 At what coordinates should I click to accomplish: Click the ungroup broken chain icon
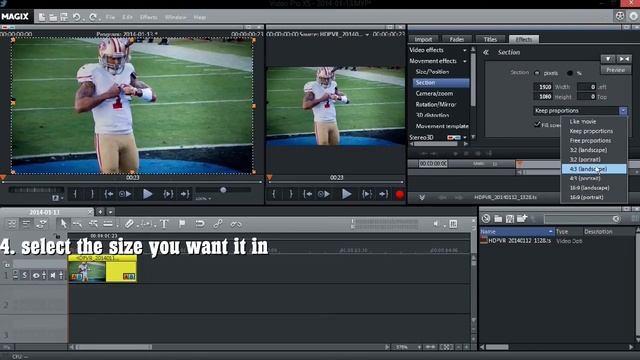236,224
